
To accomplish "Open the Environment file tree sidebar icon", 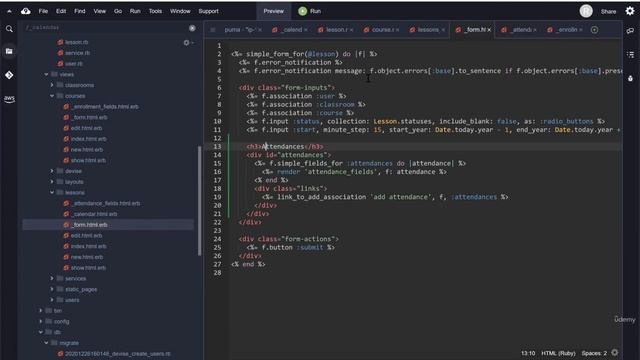I will tap(9, 51).
